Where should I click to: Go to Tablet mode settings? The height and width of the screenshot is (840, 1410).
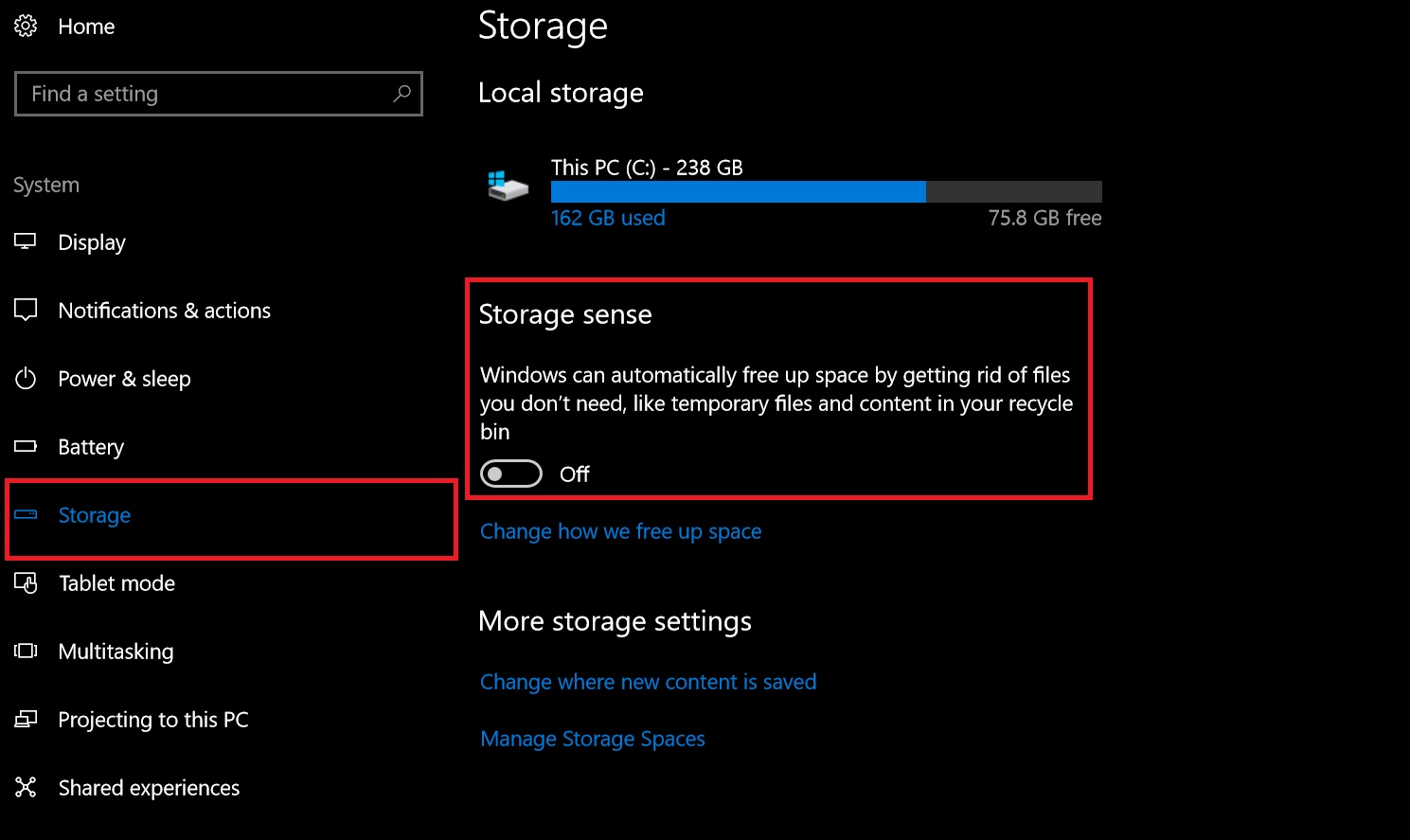[116, 583]
